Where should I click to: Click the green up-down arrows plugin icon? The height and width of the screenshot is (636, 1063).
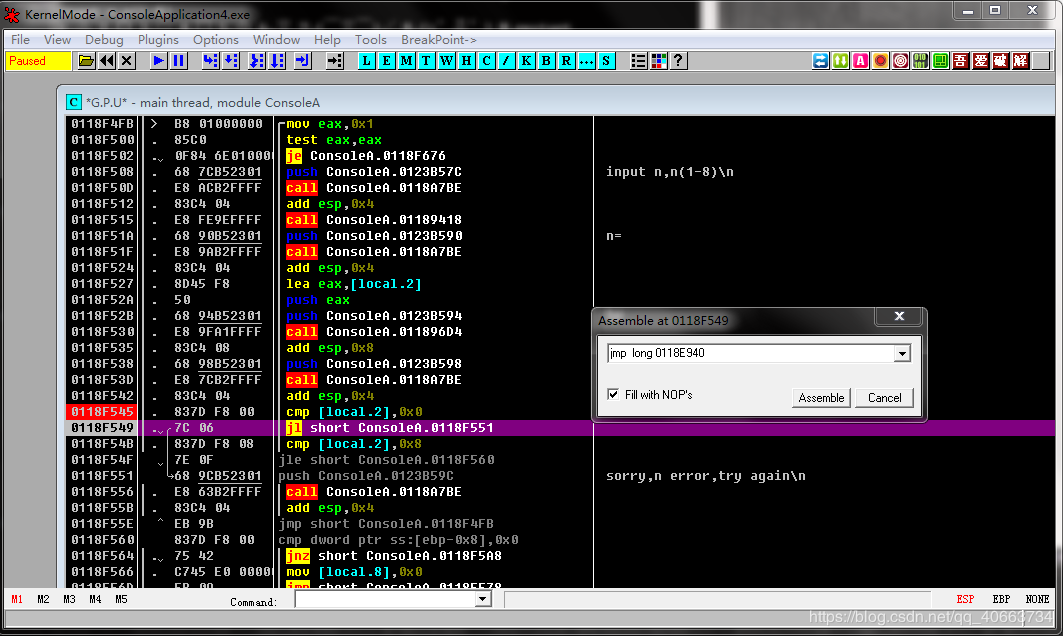(x=841, y=61)
